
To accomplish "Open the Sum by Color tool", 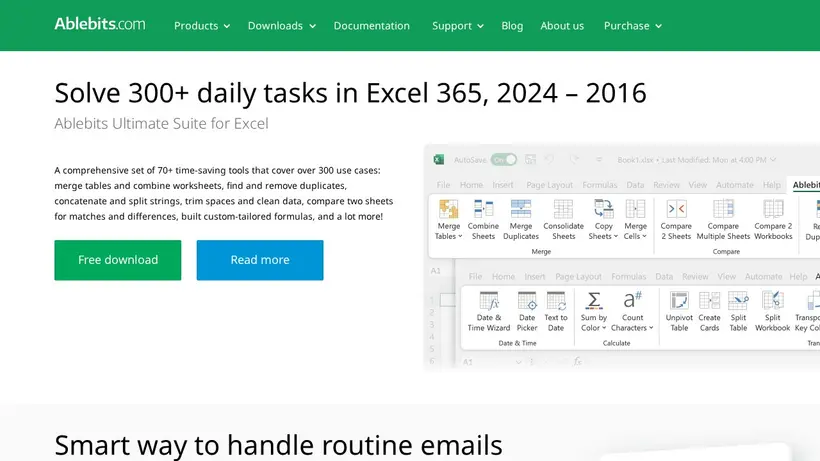I will tap(594, 312).
